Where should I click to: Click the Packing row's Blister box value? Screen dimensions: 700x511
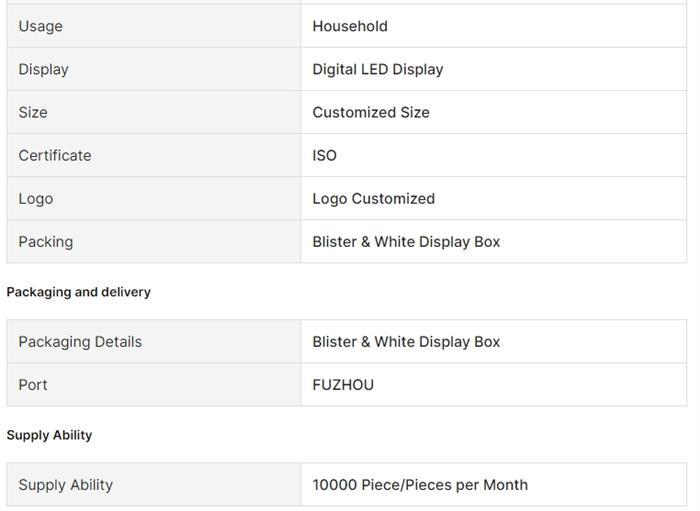point(406,241)
